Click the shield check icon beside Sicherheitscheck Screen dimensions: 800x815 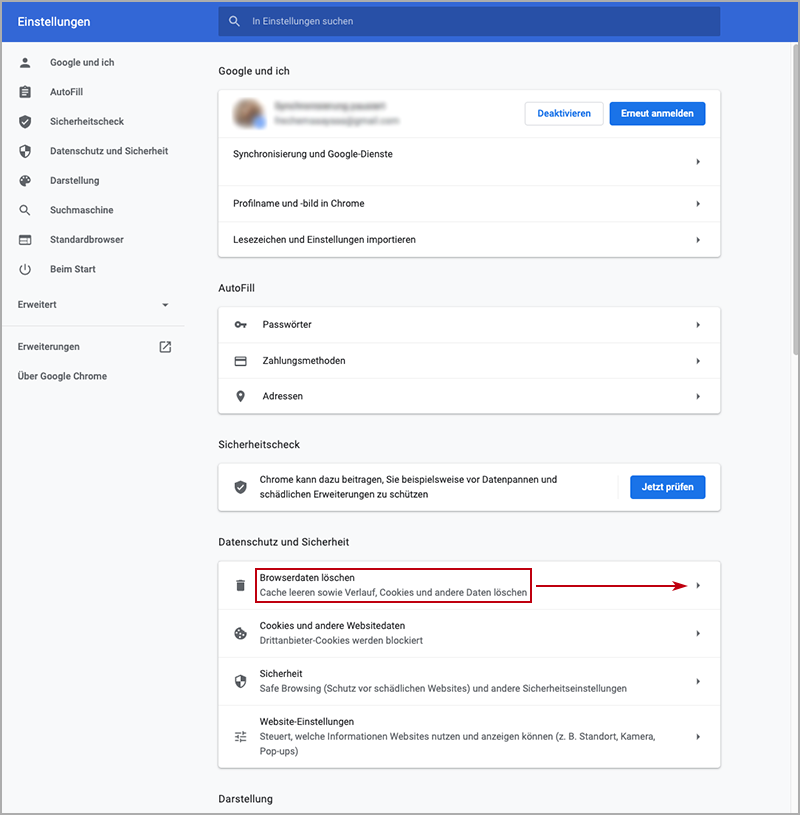25,122
